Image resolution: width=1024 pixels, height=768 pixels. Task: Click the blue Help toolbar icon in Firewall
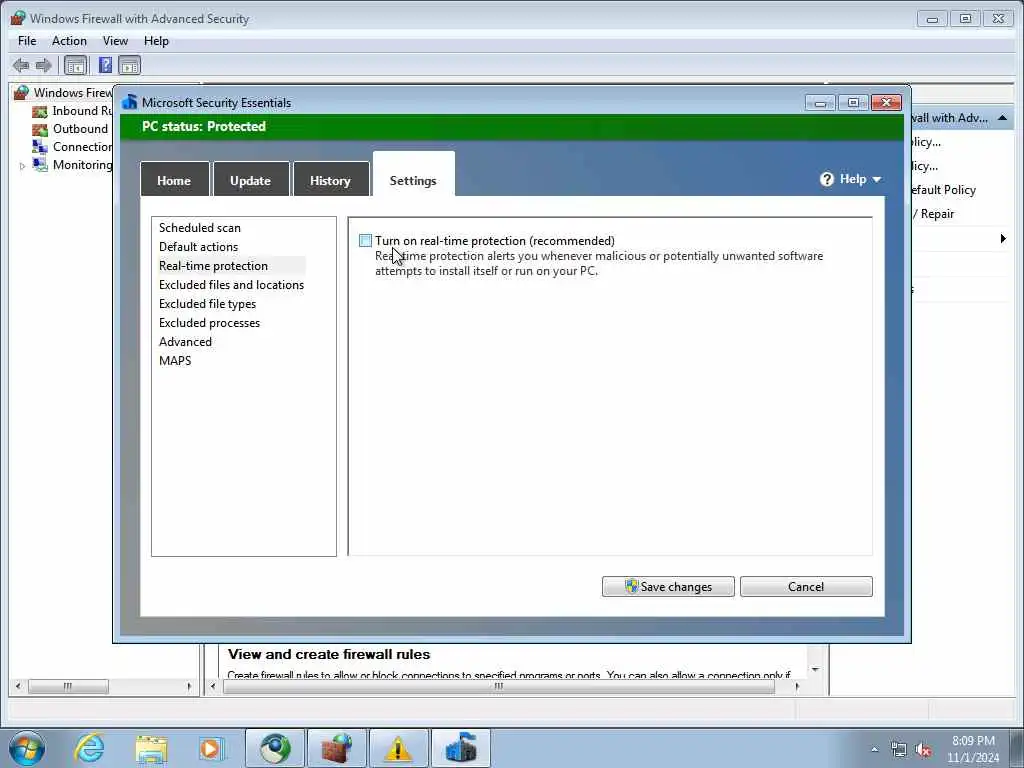104,65
